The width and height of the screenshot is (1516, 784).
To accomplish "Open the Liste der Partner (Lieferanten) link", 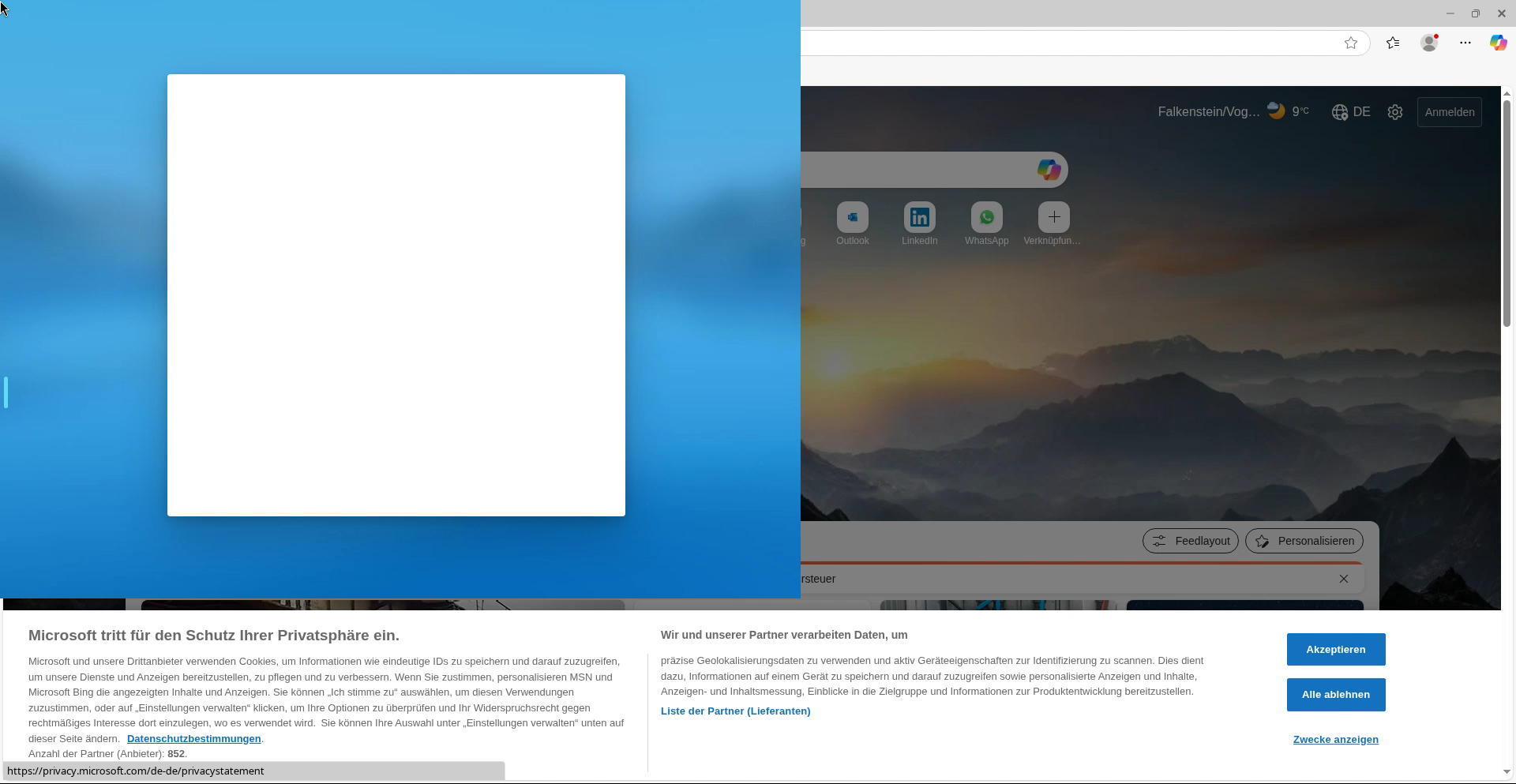I will pos(735,711).
